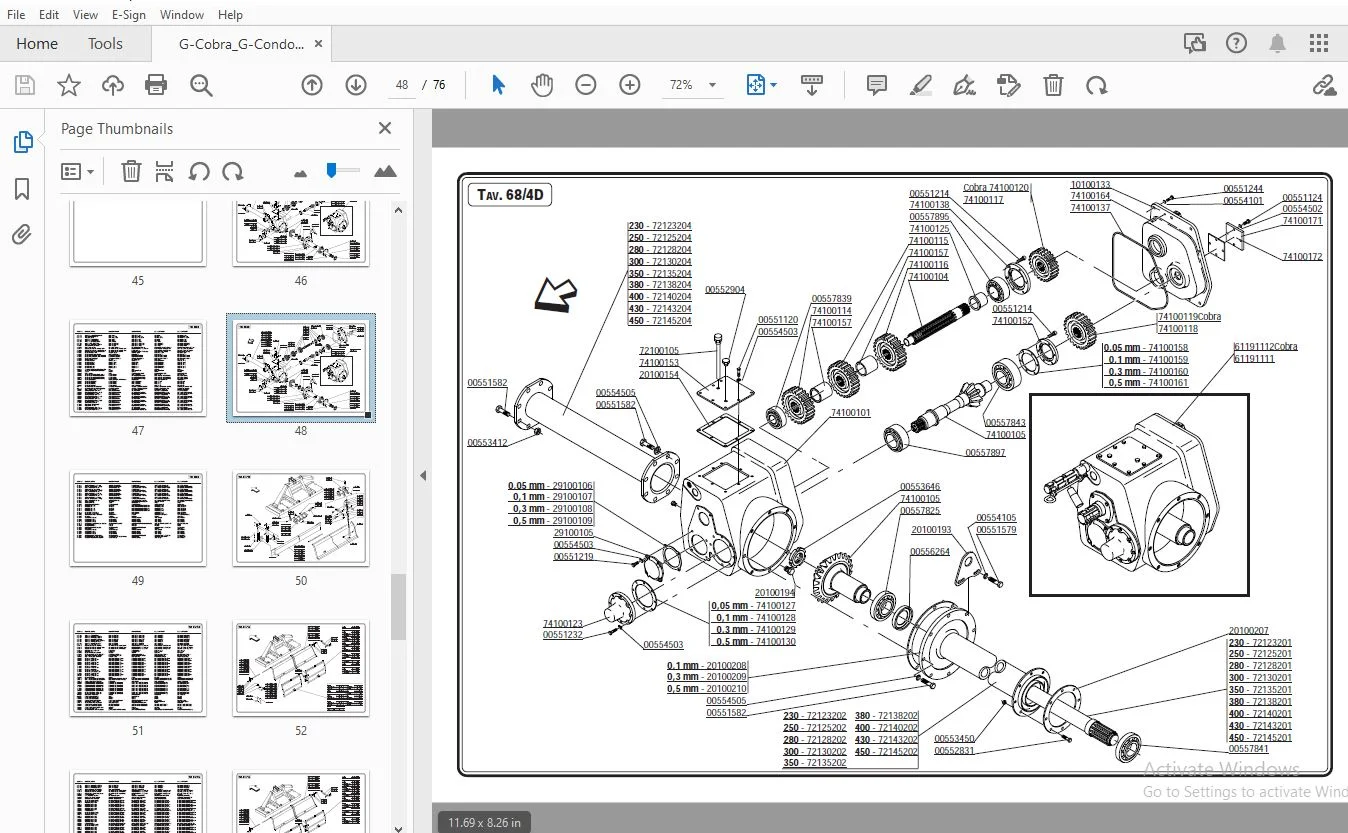Open the Edit menu
Screen dimensions: 1348x833
[49, 15]
